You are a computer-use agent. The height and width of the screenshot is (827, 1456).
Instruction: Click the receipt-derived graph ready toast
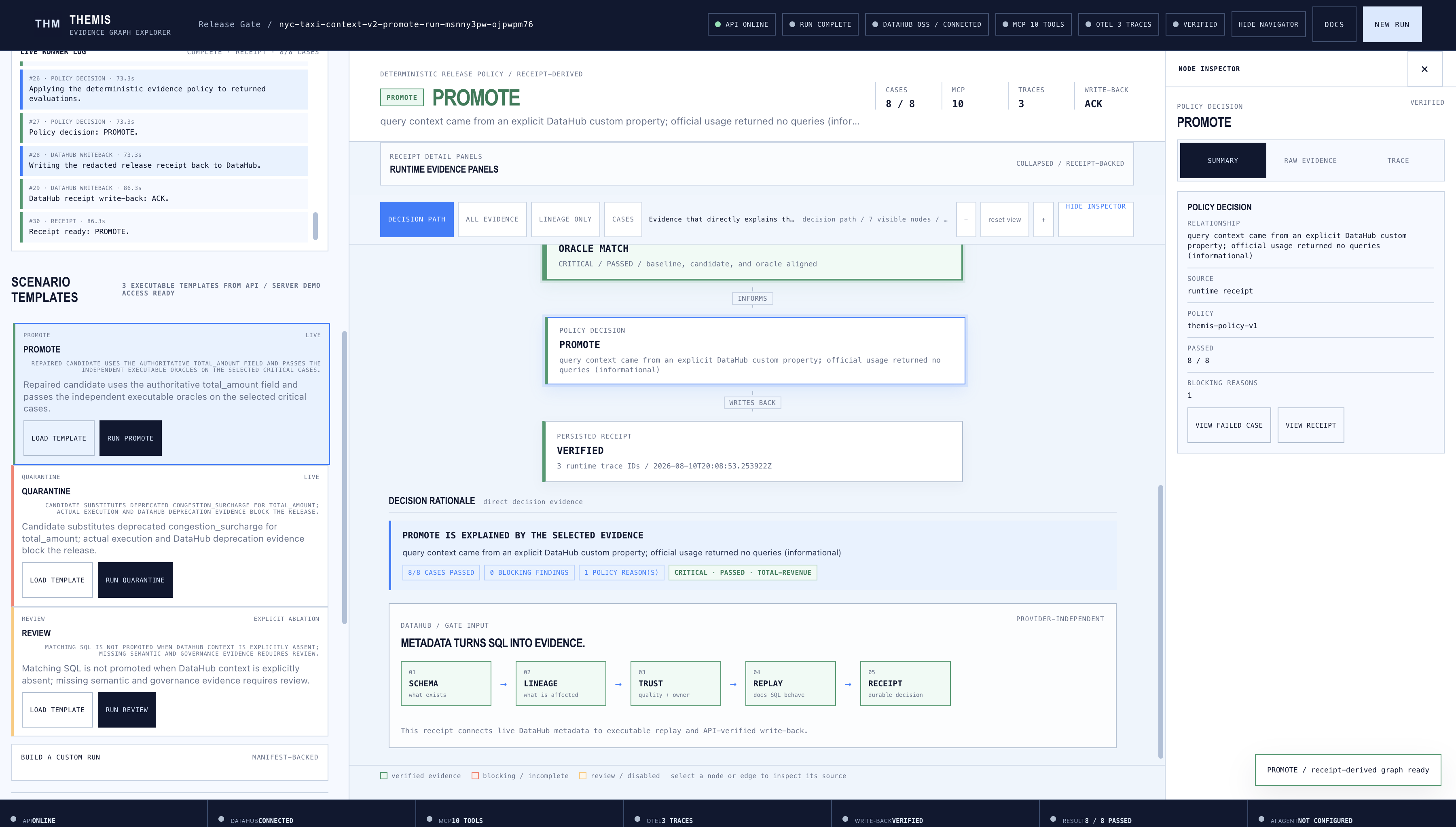[x=1348, y=770]
